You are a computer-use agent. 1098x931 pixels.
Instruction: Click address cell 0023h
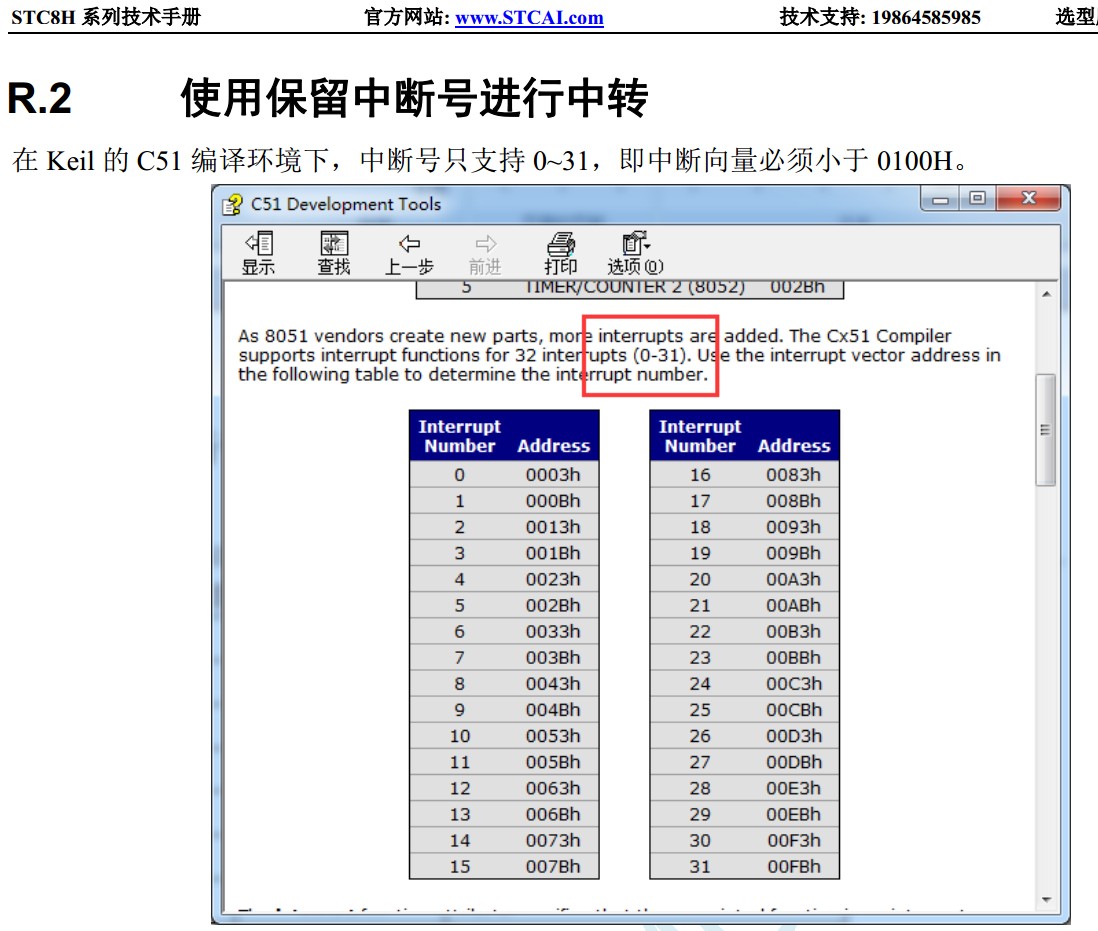coord(553,580)
